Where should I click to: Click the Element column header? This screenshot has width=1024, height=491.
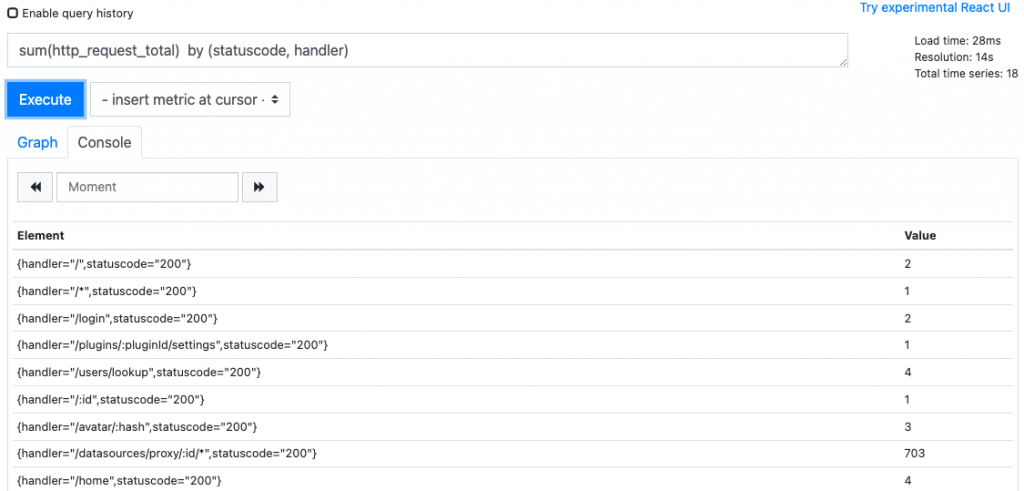40,236
